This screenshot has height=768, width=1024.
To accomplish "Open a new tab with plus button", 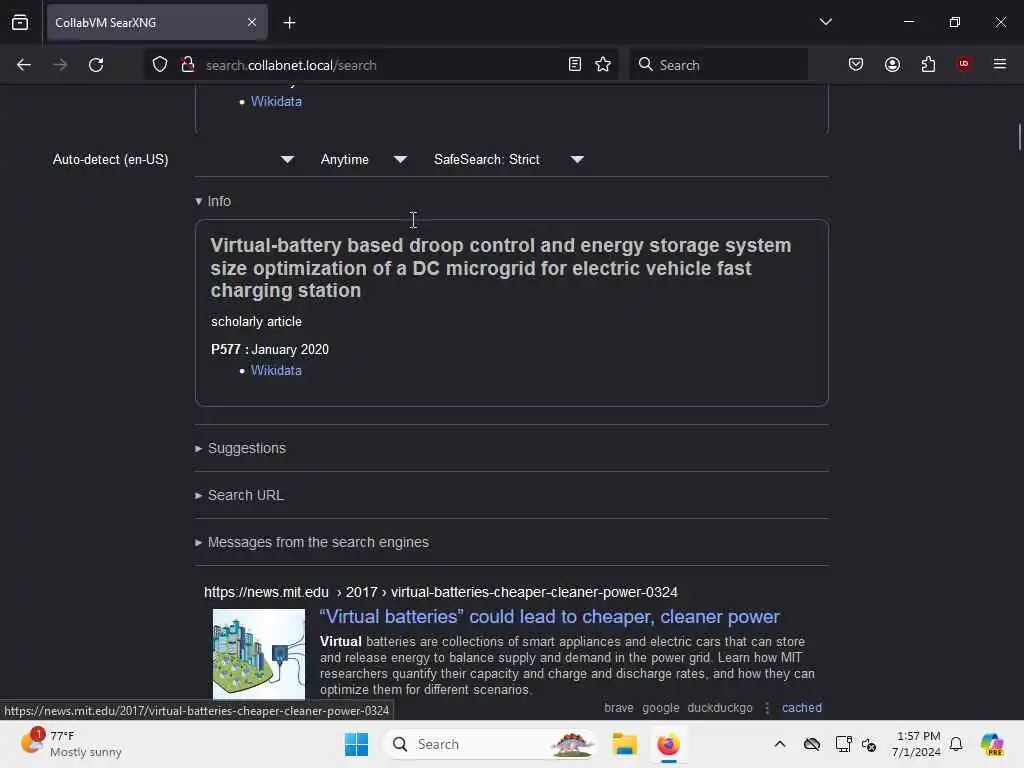I will 289,23.
